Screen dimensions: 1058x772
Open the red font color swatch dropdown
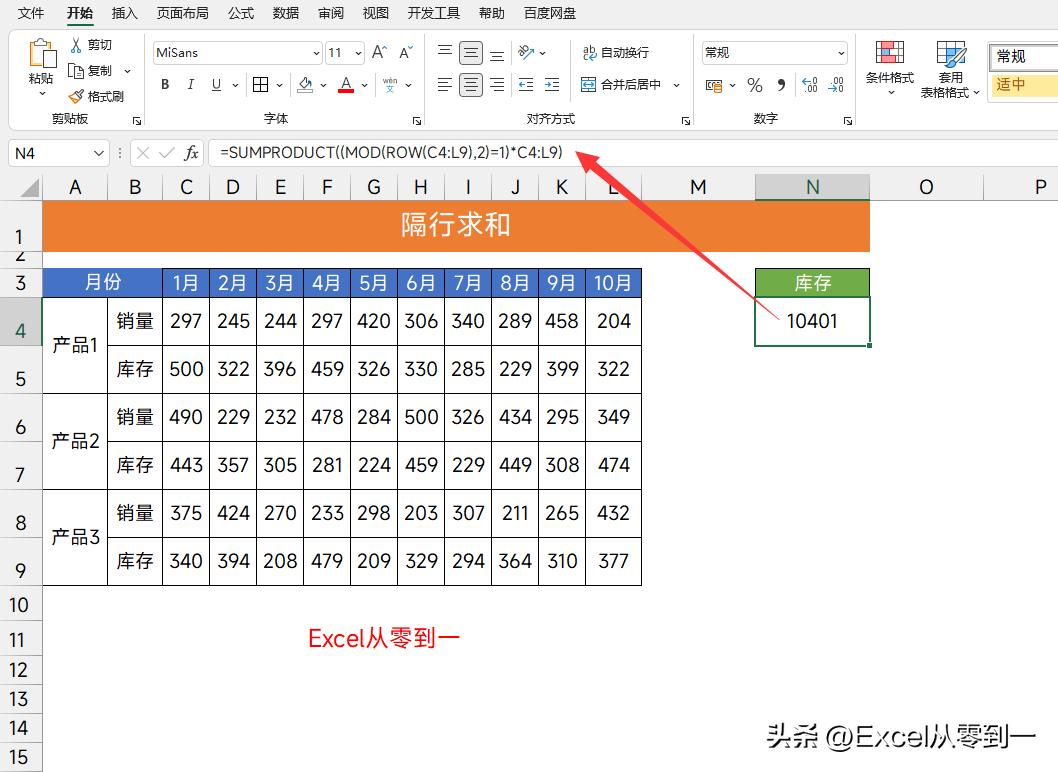363,85
